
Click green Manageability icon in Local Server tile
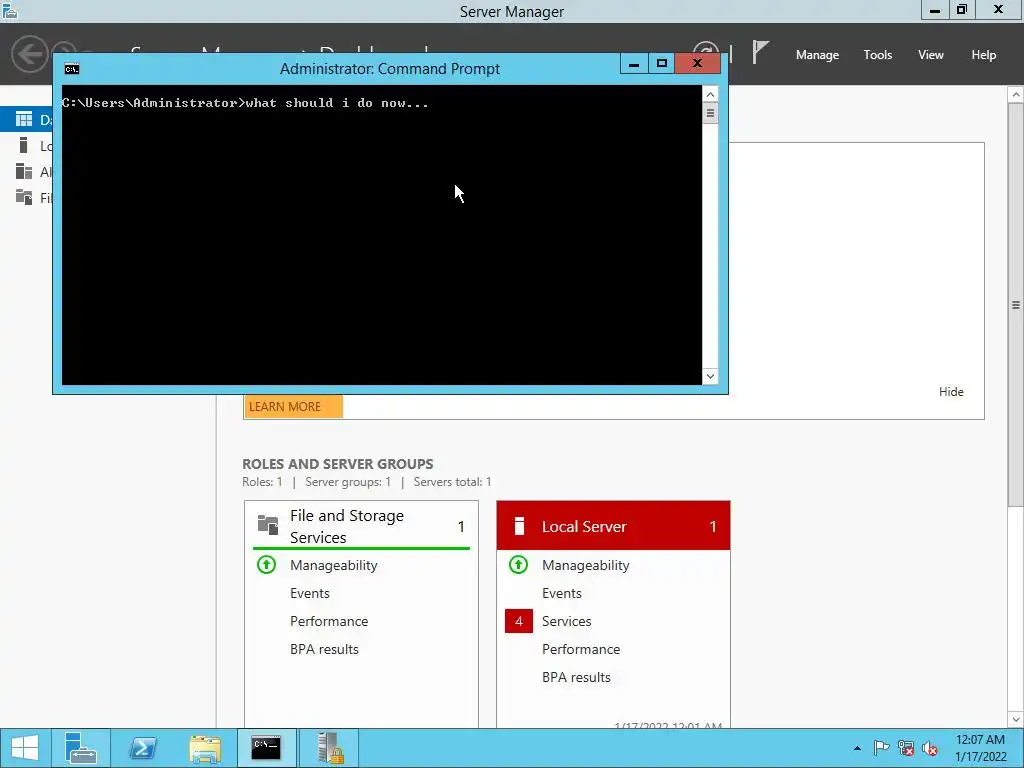(519, 564)
